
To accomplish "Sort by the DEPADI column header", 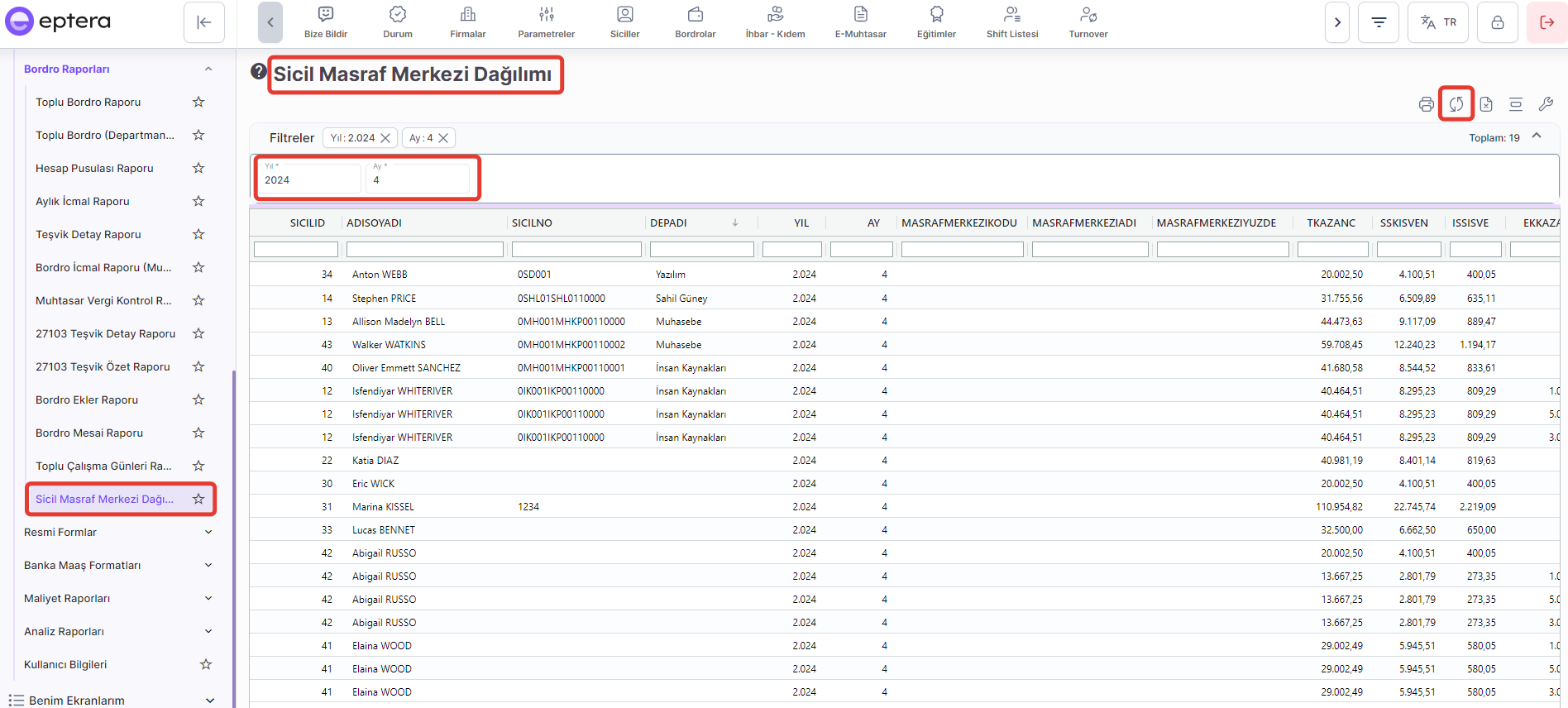I will coord(668,222).
